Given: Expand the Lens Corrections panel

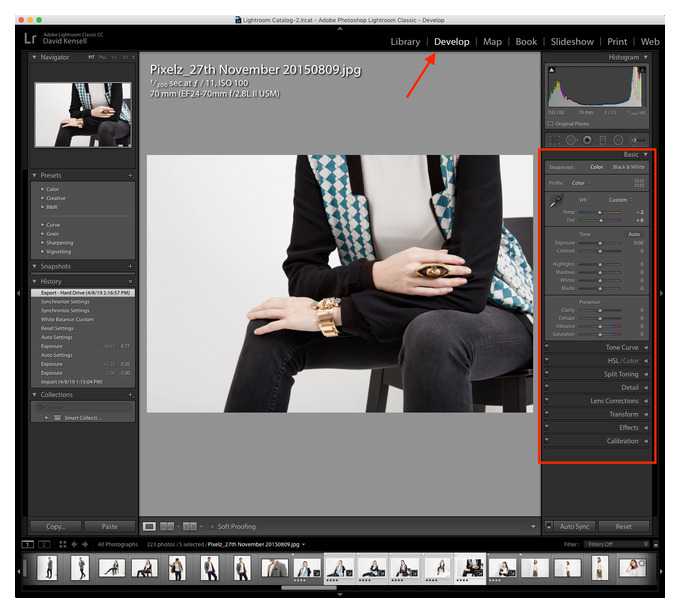Looking at the screenshot, I should [x=614, y=401].
